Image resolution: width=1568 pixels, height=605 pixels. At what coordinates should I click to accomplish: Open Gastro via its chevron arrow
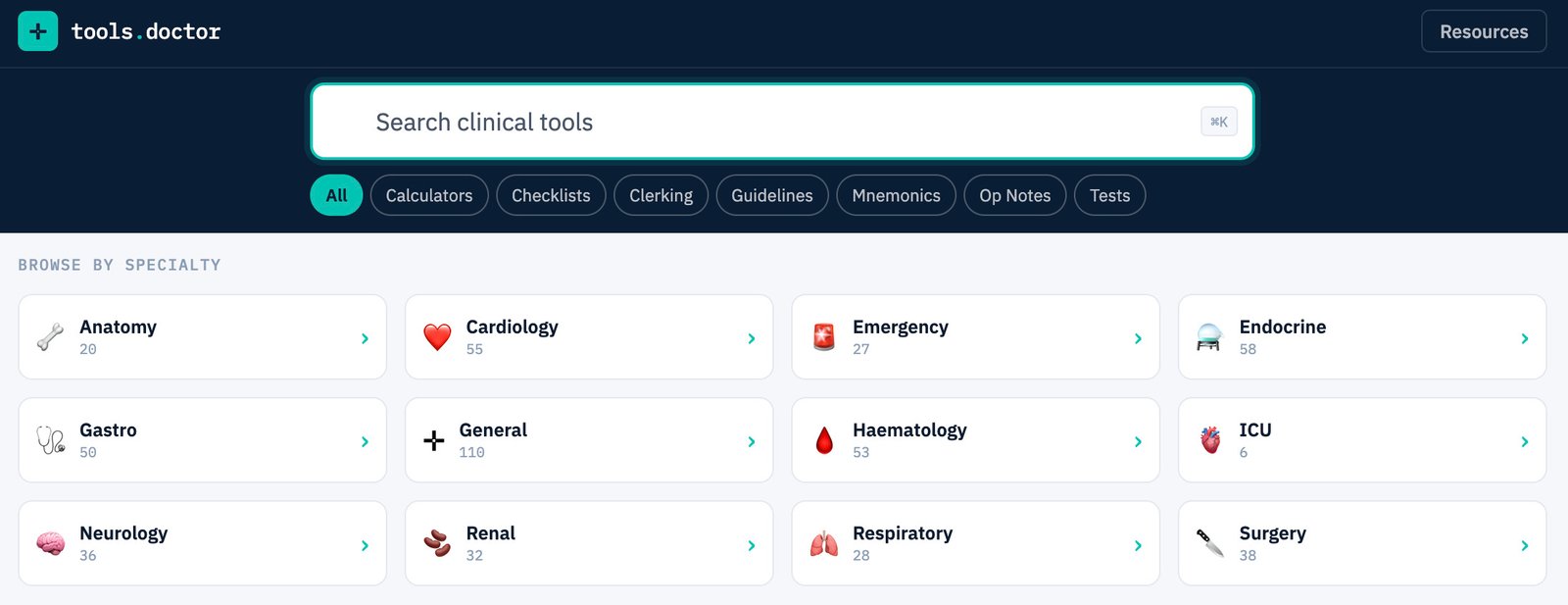point(365,441)
